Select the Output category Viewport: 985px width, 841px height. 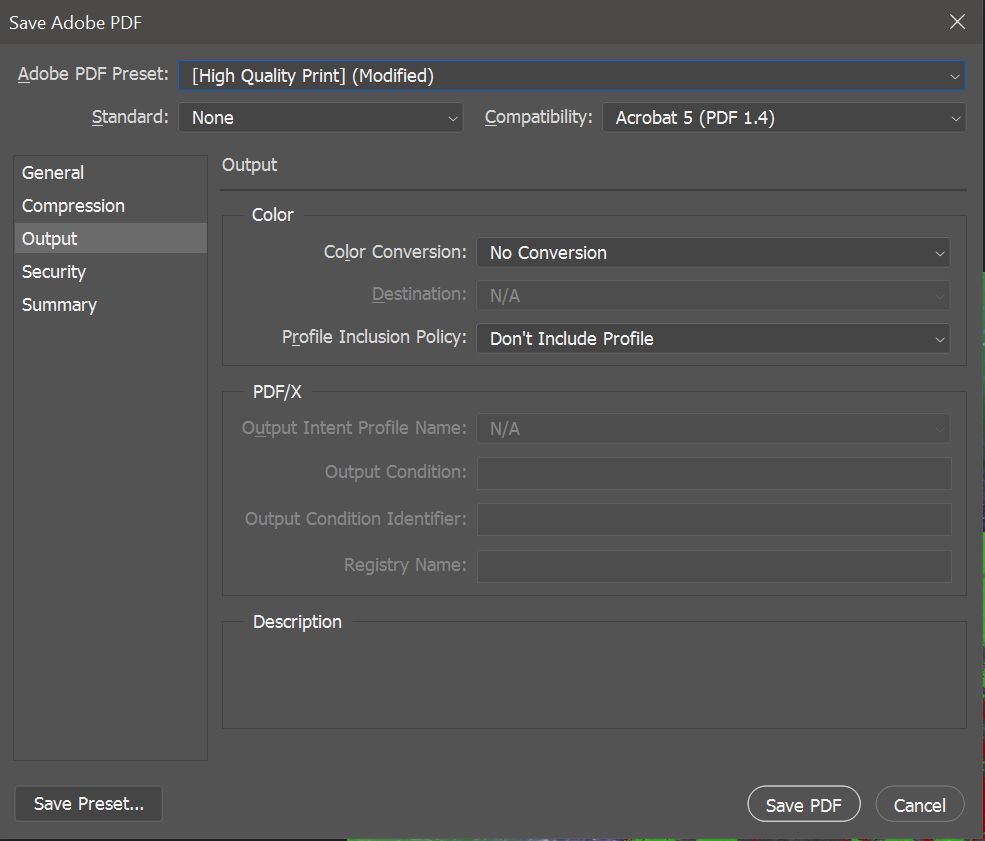111,239
